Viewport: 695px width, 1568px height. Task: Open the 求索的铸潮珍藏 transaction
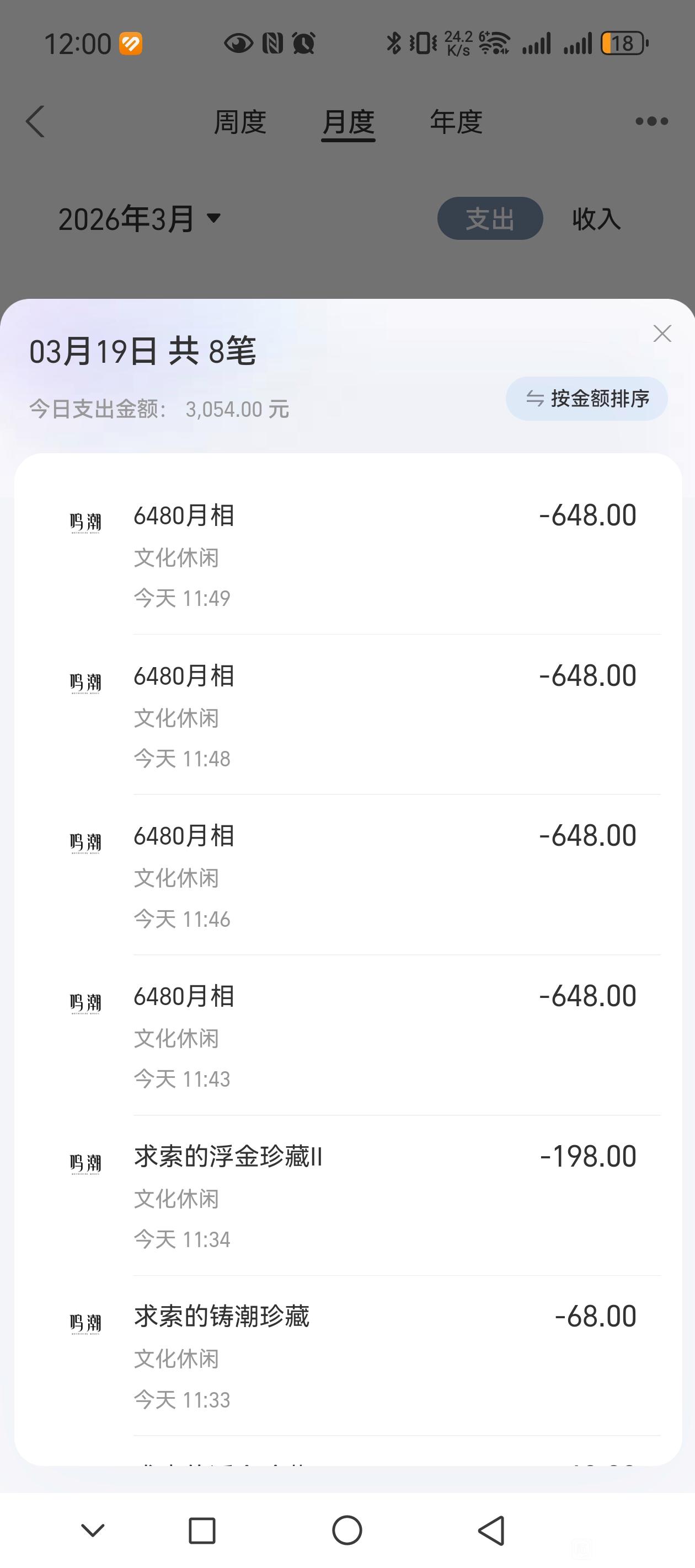coord(384,1356)
